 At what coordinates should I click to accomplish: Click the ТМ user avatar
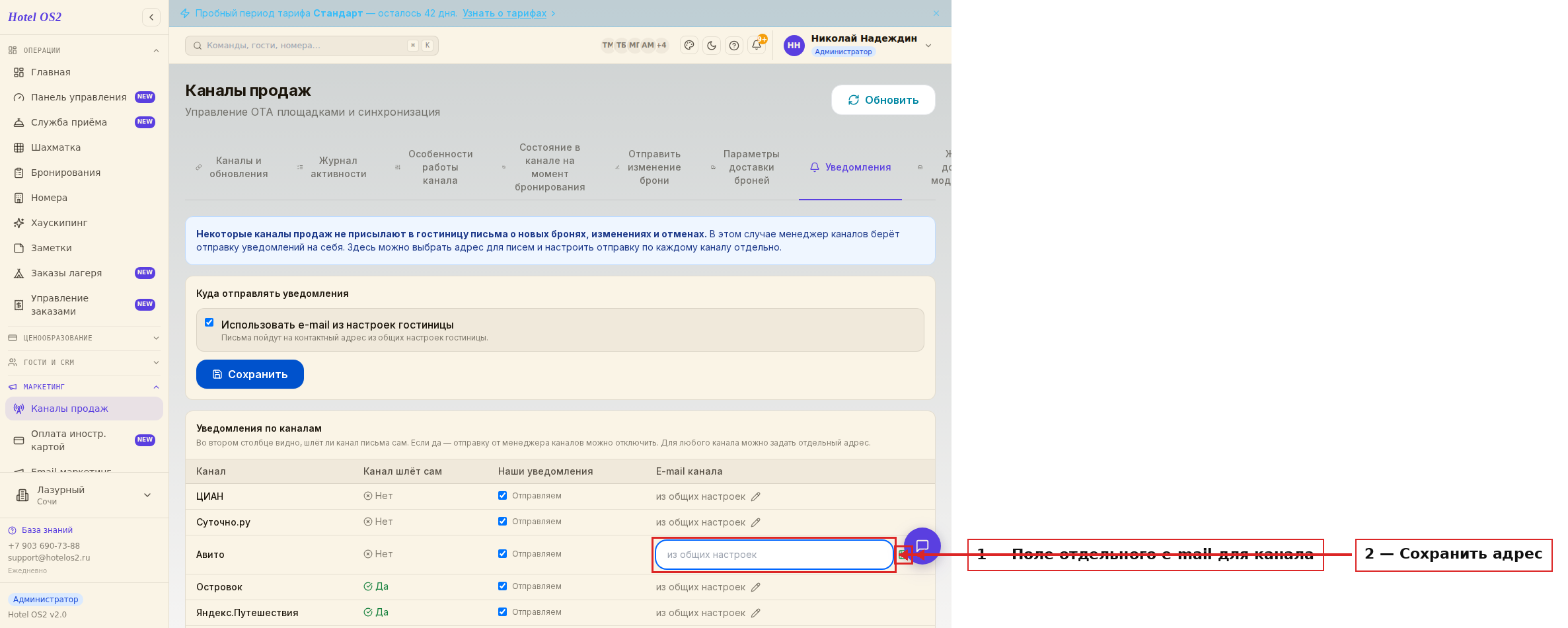[x=607, y=46]
